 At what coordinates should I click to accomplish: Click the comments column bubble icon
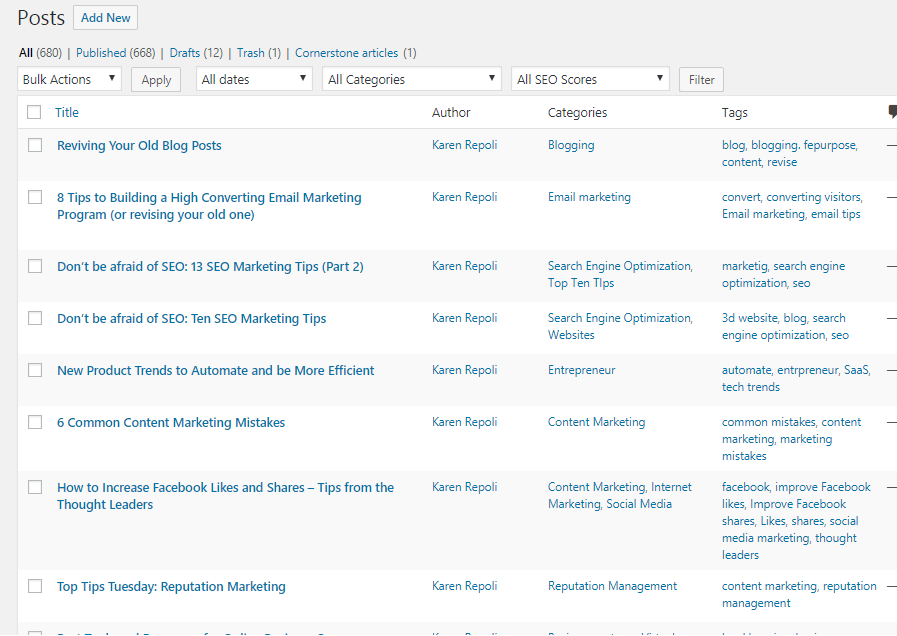tap(891, 112)
